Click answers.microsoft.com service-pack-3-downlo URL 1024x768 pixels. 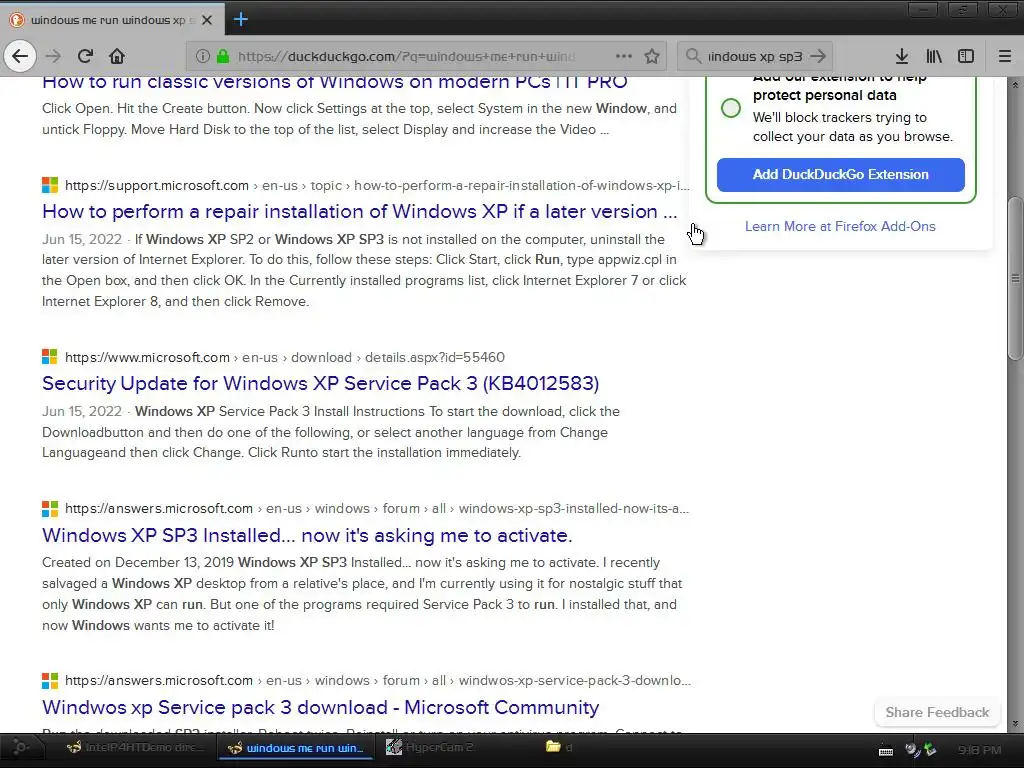click(x=377, y=680)
